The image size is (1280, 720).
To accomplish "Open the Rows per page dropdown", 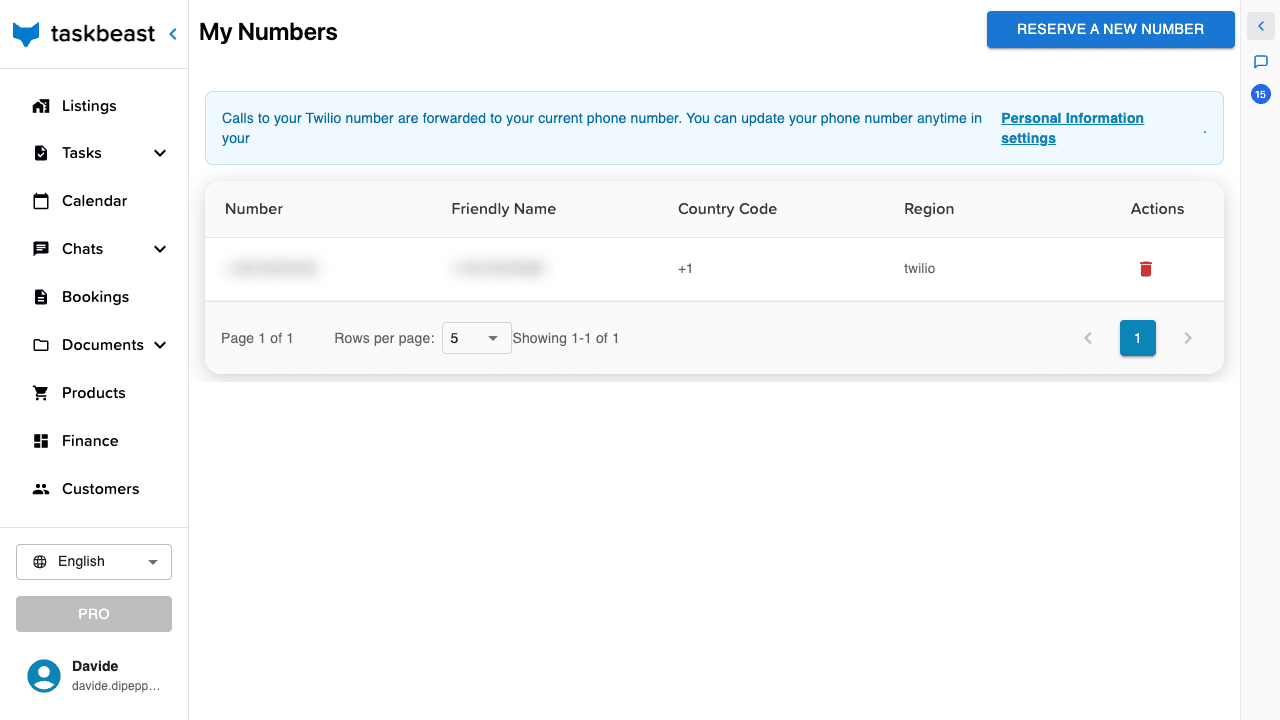I will [x=477, y=338].
